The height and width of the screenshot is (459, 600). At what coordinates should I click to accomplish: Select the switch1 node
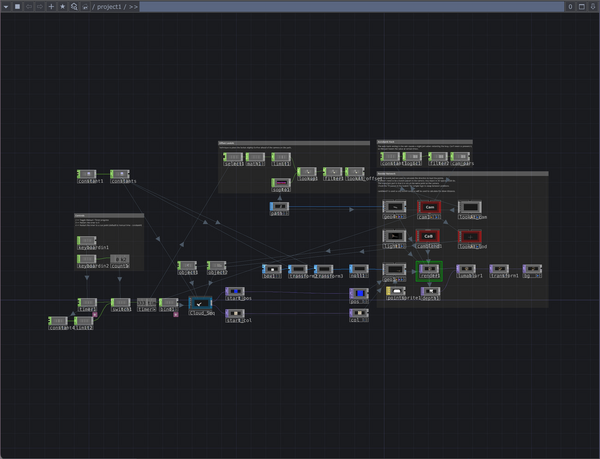tap(121, 303)
